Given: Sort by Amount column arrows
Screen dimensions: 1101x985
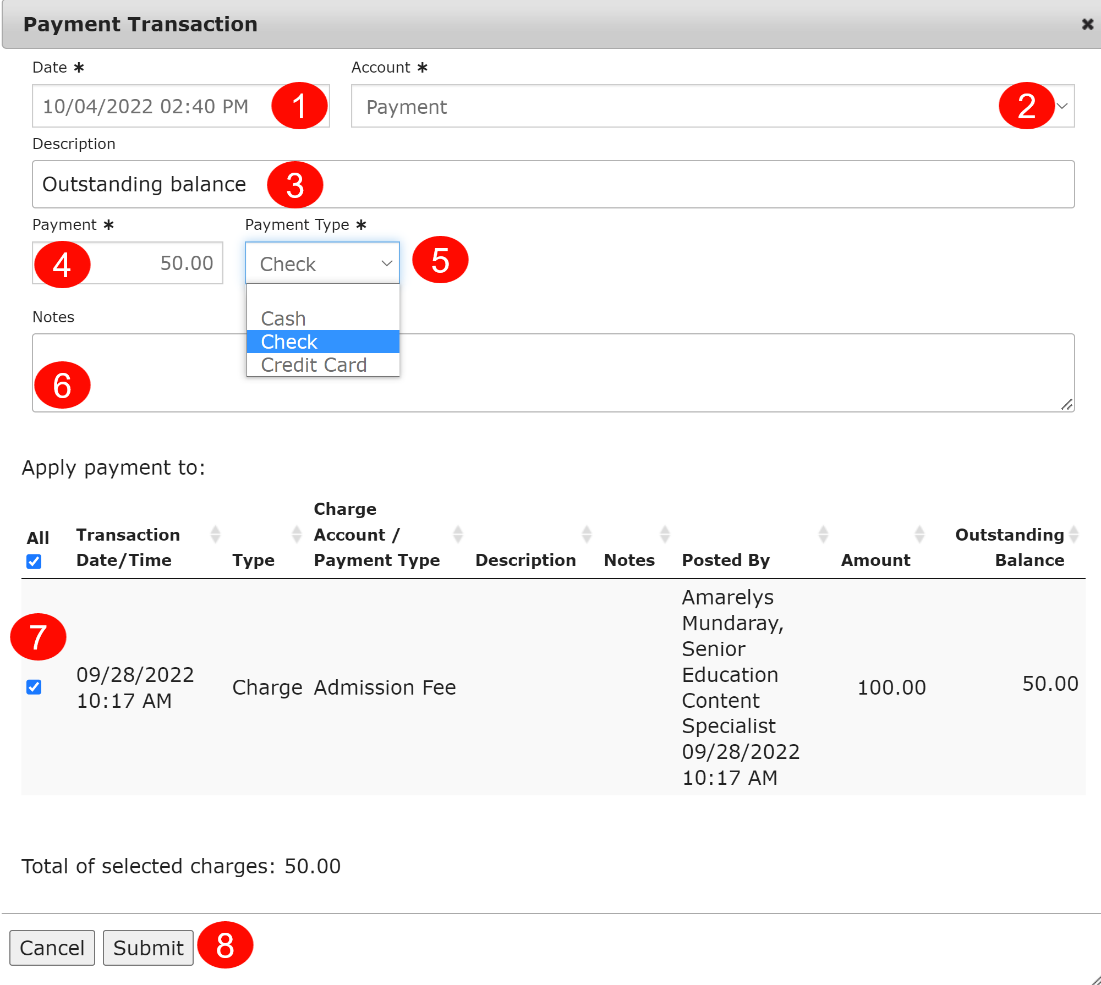Looking at the screenshot, I should click(x=919, y=535).
